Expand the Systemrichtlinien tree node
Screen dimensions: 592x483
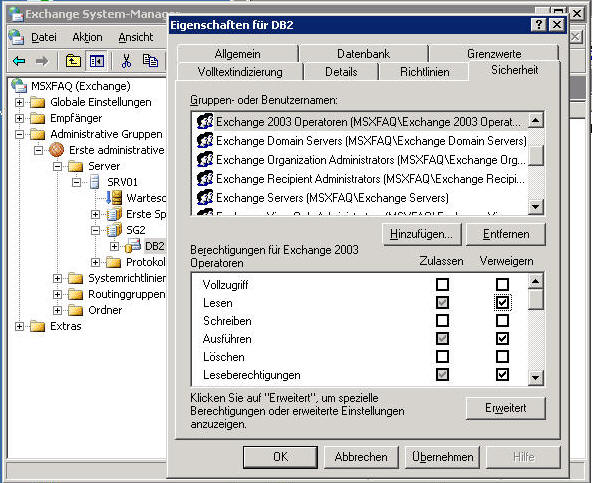point(57,278)
